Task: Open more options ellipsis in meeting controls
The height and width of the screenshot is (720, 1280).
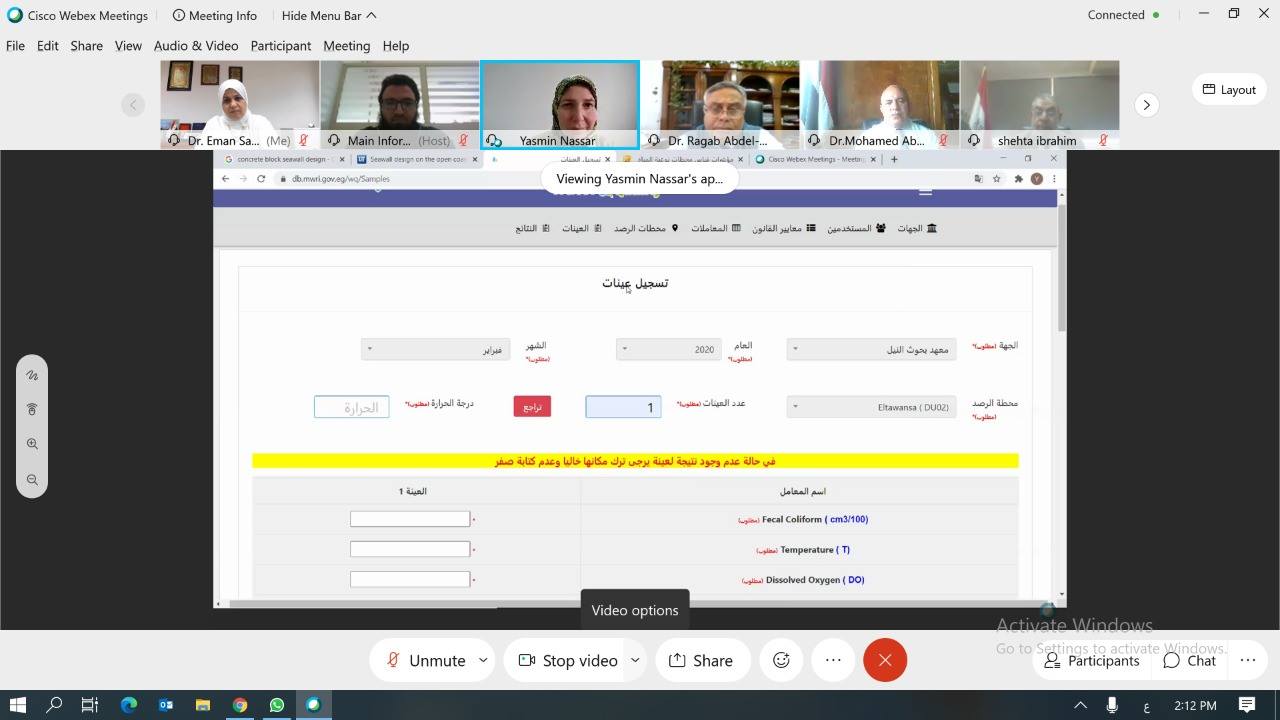Action: click(833, 660)
